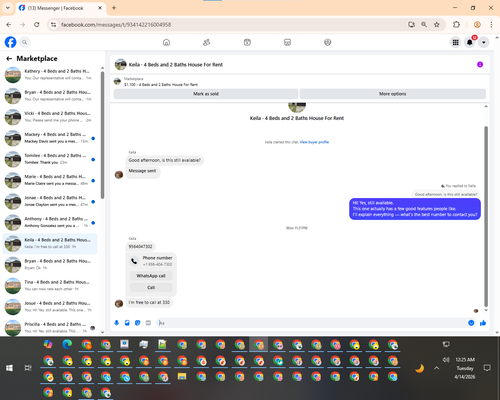Click the conversation list scrollbar
The height and width of the screenshot is (400, 500).
(x=102, y=135)
